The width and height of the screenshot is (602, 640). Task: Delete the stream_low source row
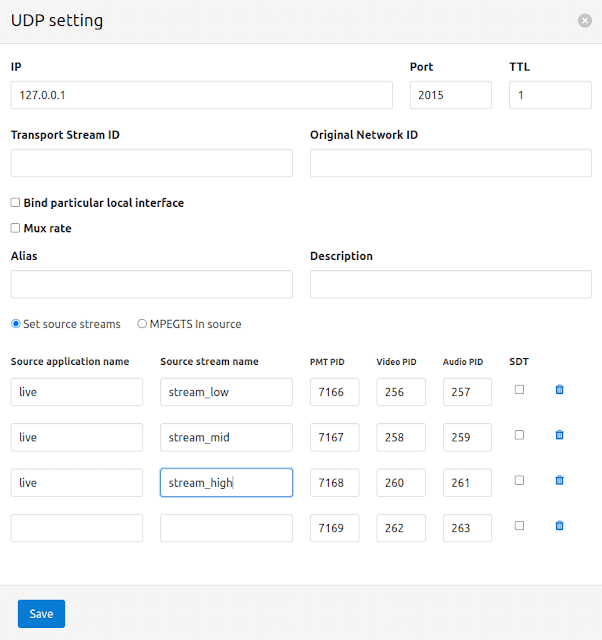pos(559,390)
